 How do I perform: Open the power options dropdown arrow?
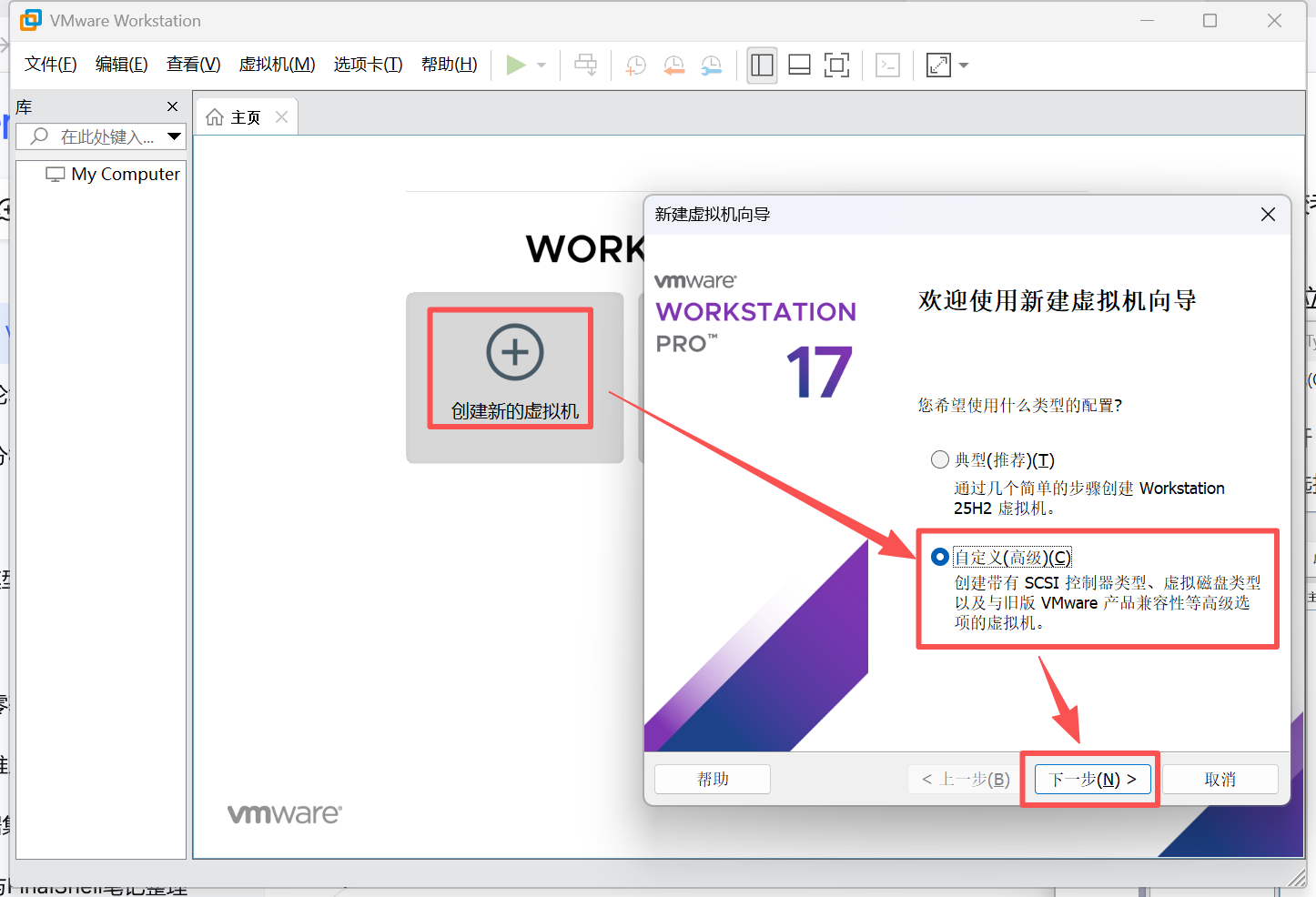tap(542, 66)
